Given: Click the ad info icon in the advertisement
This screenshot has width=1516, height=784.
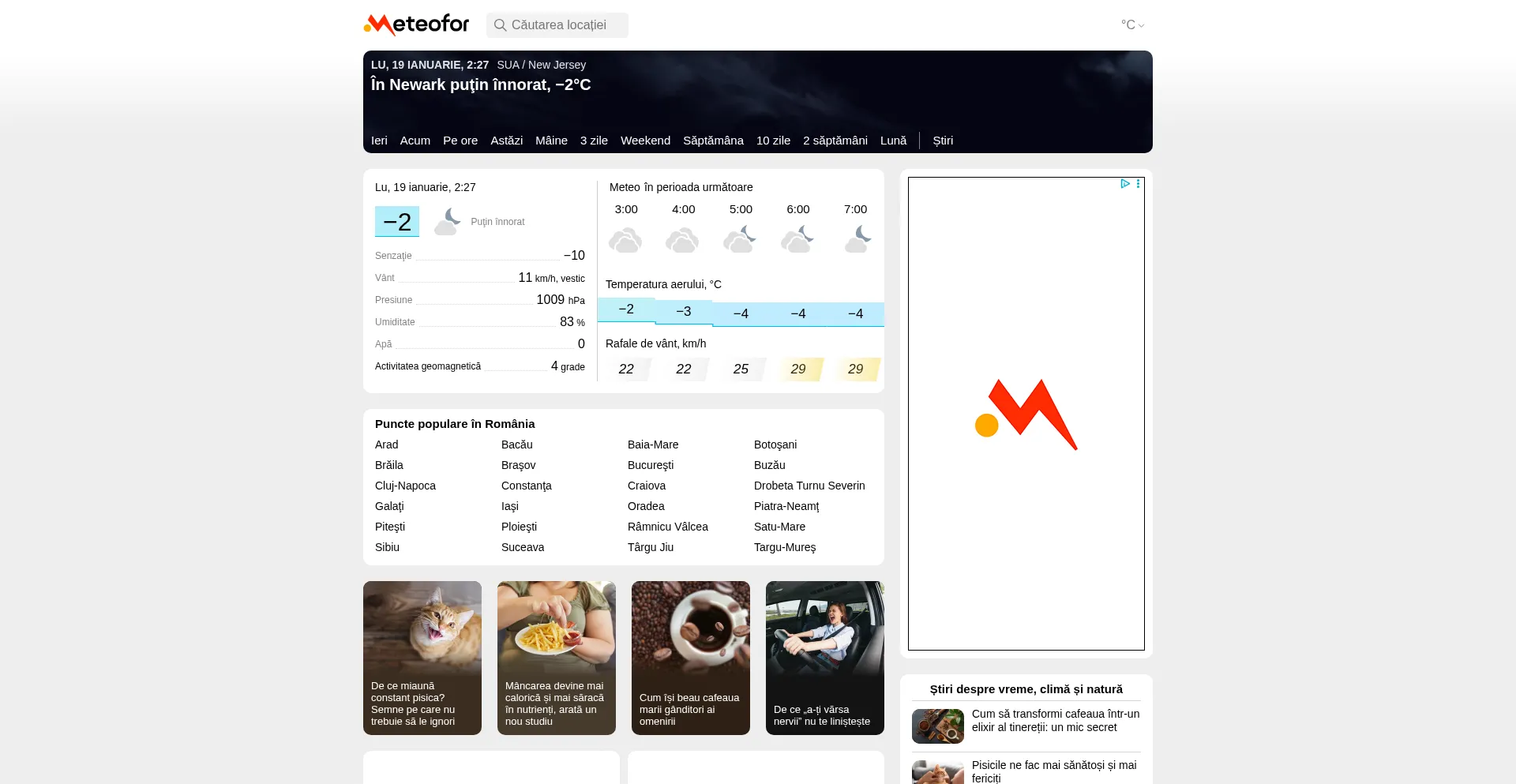Looking at the screenshot, I should pyautogui.click(x=1124, y=184).
